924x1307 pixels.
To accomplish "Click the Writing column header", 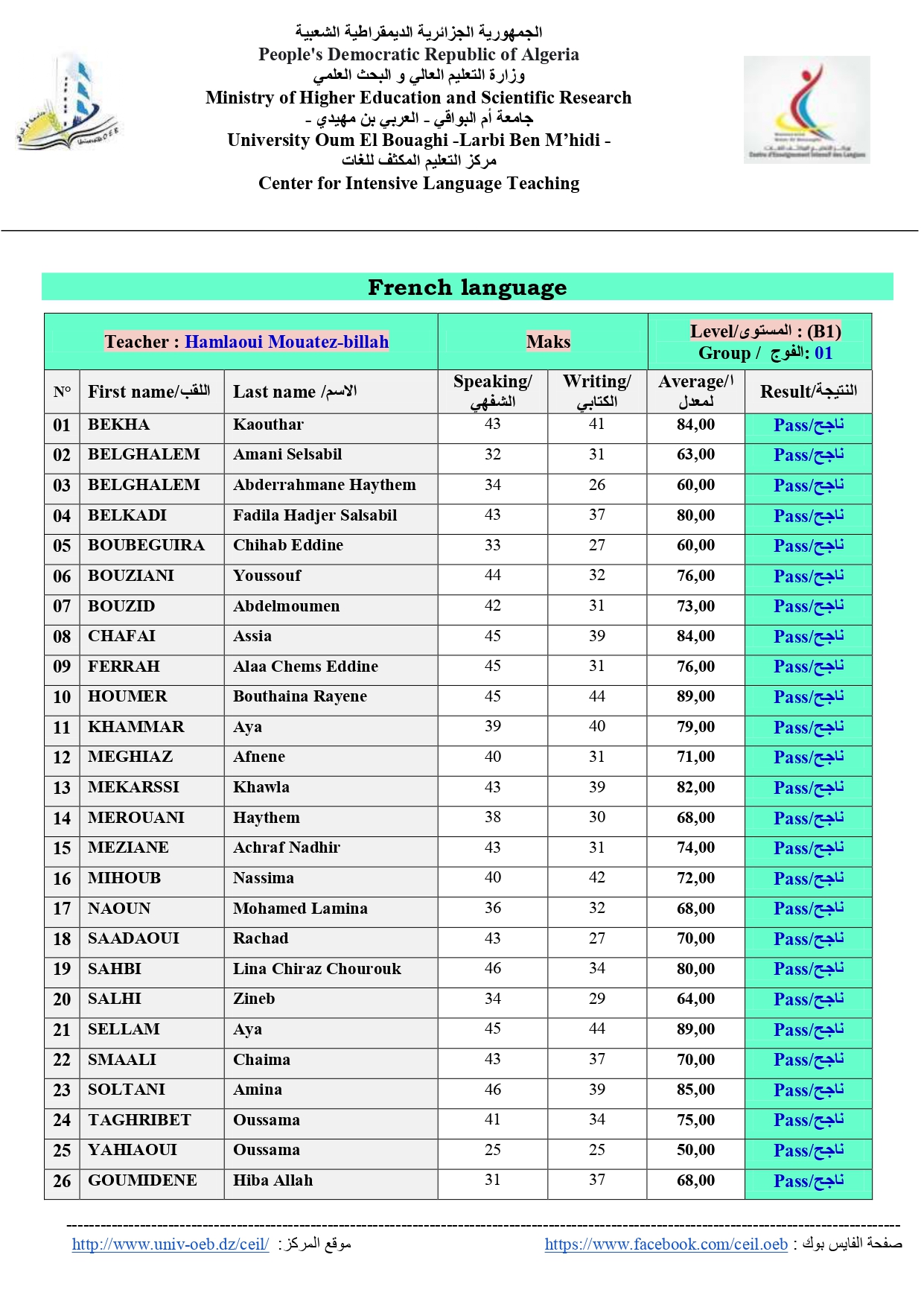I will (597, 391).
